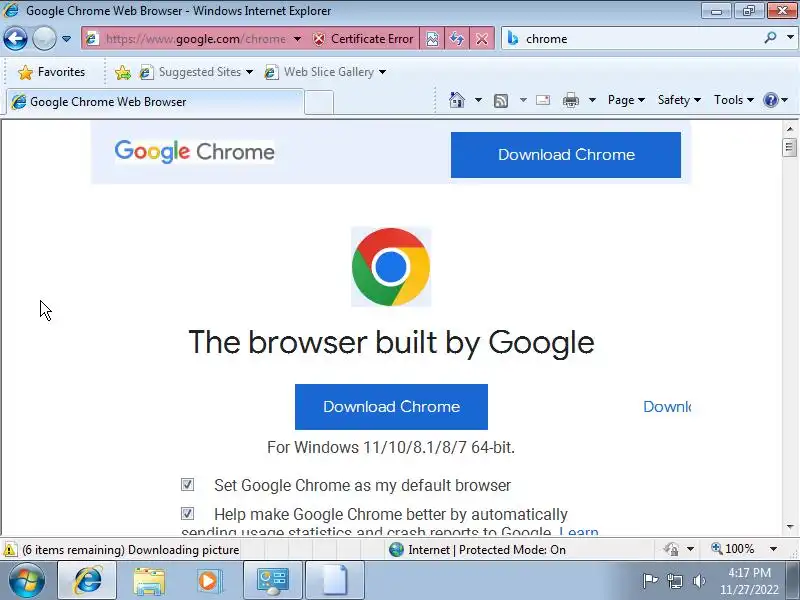Open a new blank tab

(319, 103)
